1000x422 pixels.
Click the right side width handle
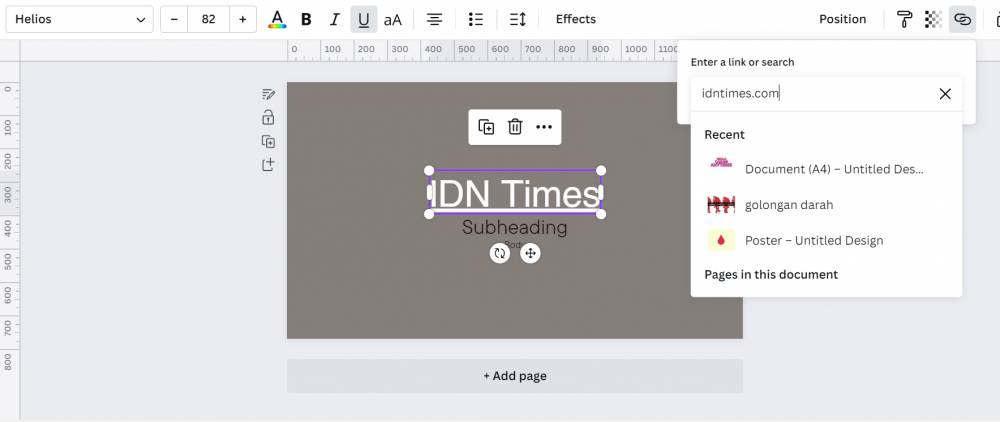(601, 192)
